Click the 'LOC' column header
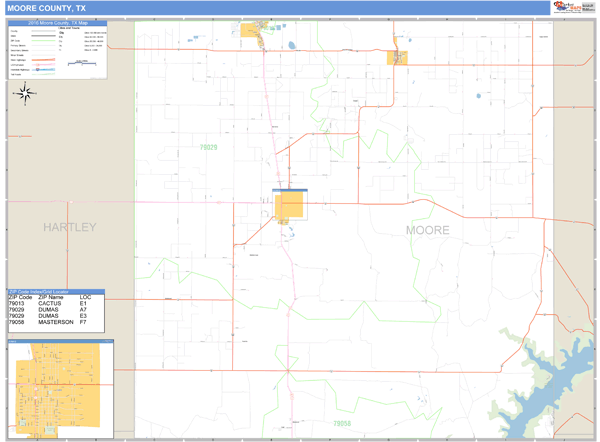 pos(85,297)
